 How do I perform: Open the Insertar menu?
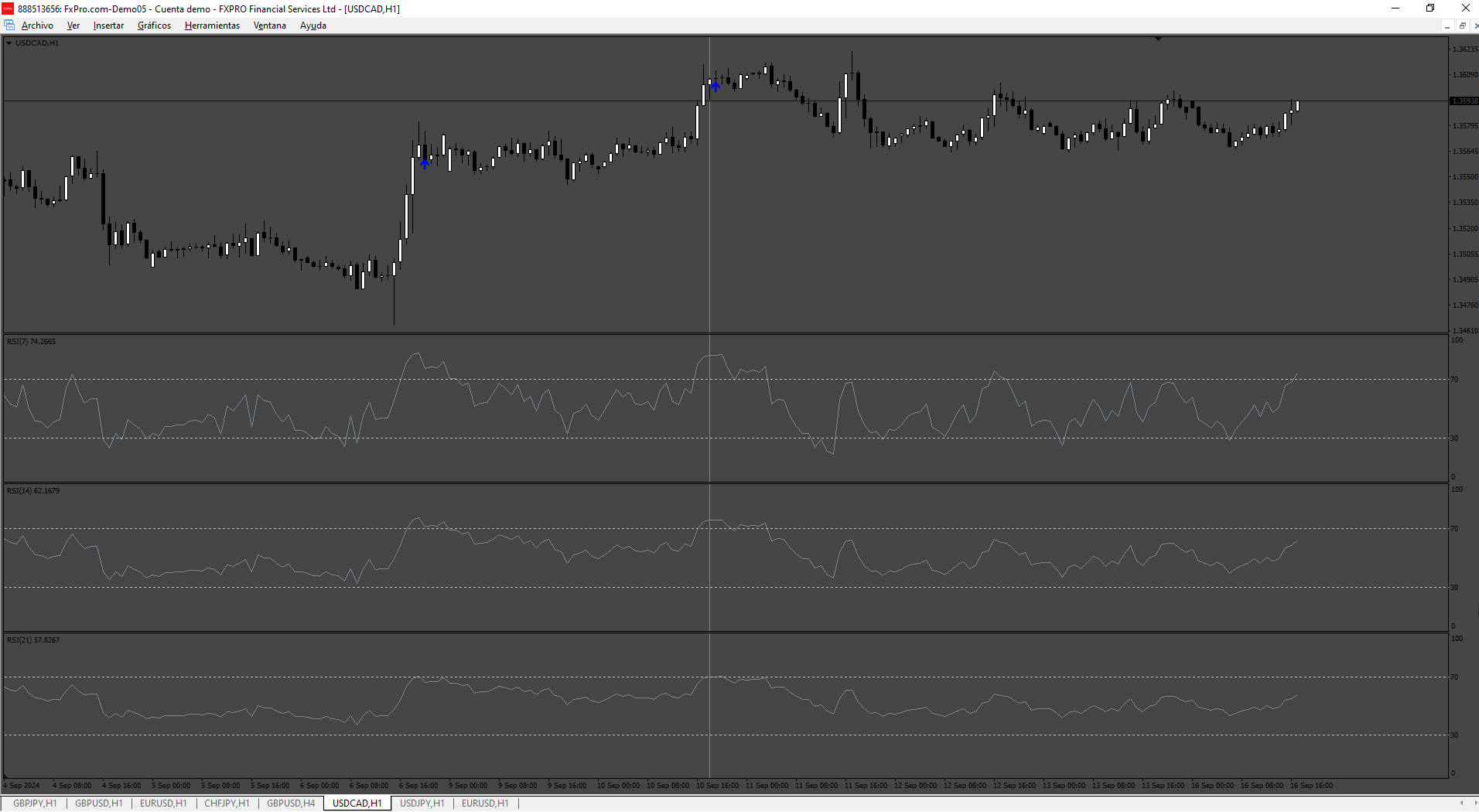pyautogui.click(x=108, y=26)
